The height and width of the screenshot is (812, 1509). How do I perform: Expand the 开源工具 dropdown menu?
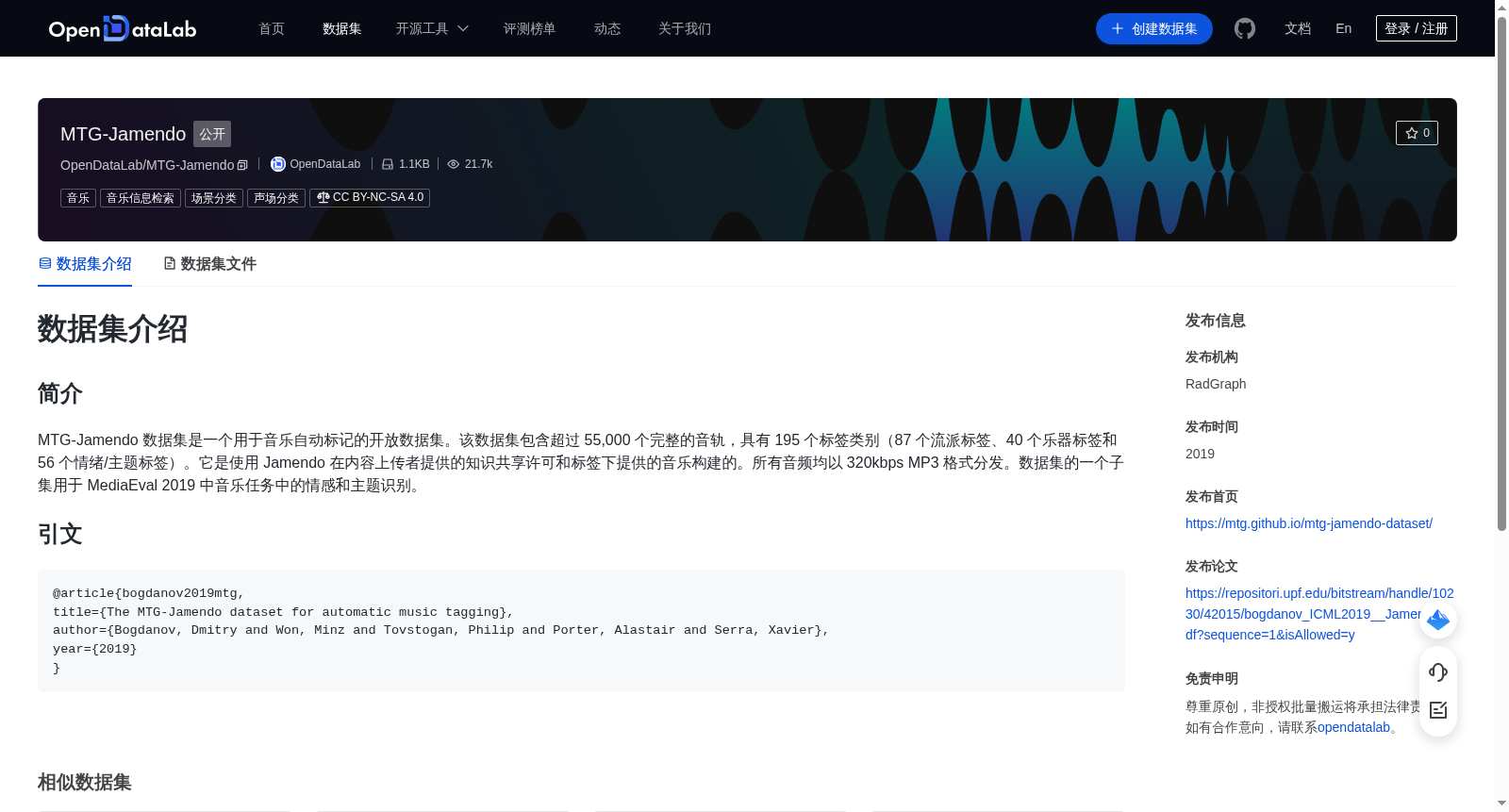[432, 29]
